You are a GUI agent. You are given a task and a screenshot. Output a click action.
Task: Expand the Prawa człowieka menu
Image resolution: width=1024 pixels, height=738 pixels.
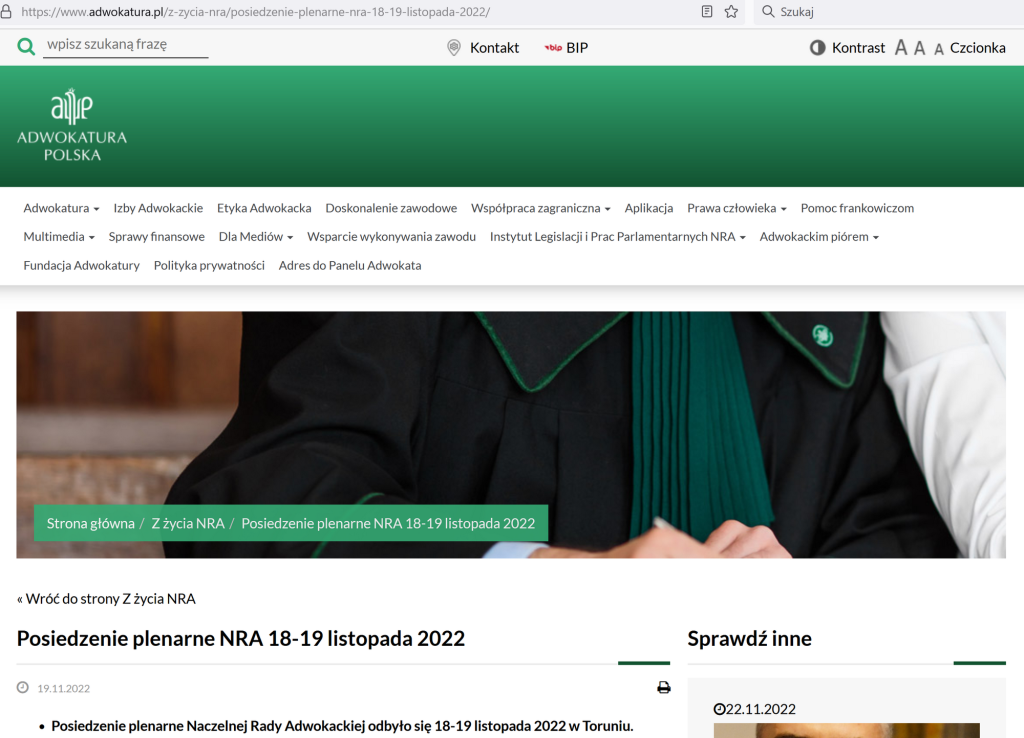(736, 208)
